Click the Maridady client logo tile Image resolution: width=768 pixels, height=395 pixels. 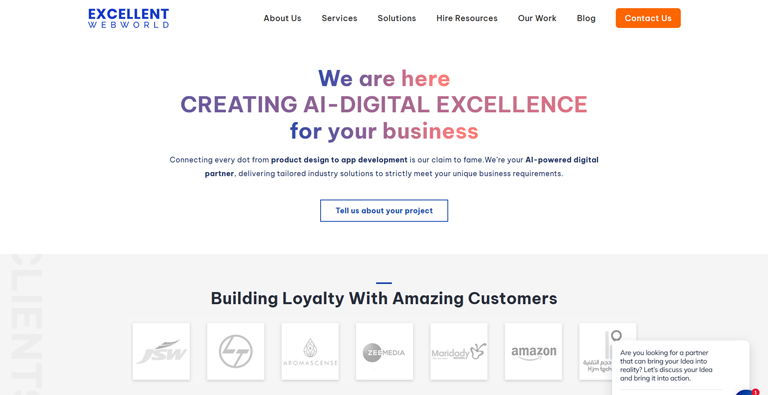(459, 351)
